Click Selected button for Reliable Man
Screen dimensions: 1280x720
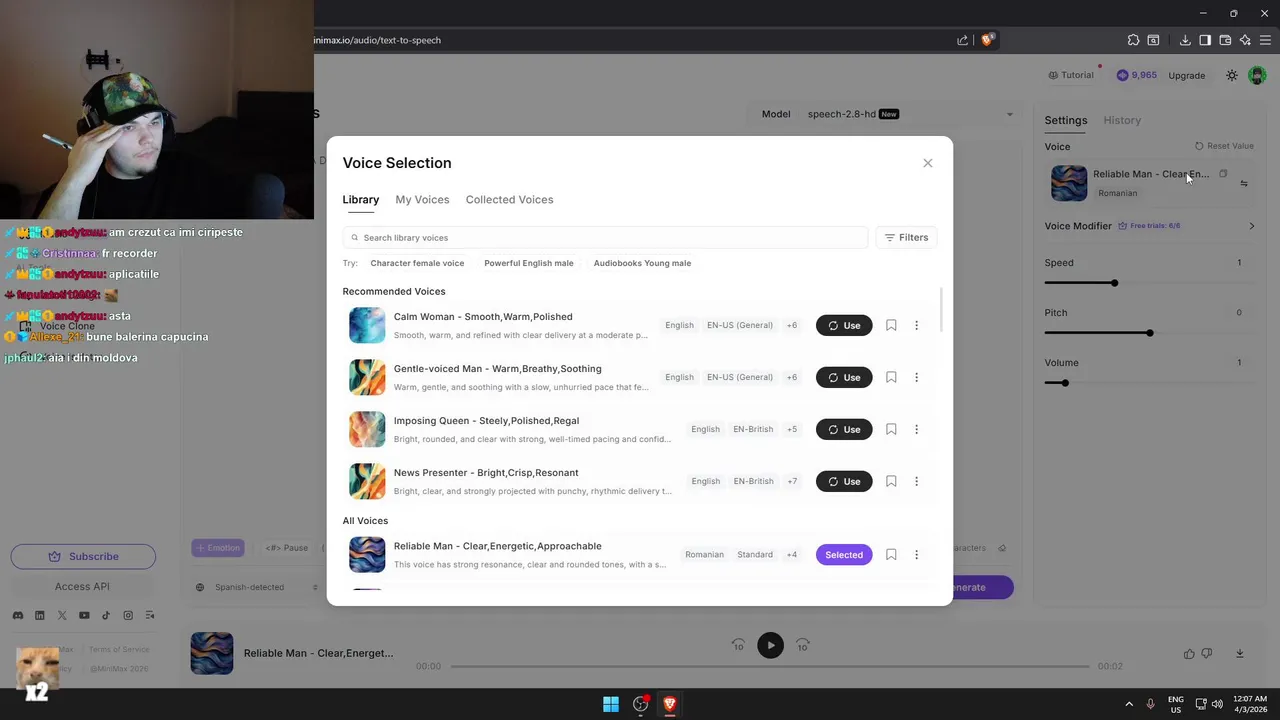(x=844, y=555)
